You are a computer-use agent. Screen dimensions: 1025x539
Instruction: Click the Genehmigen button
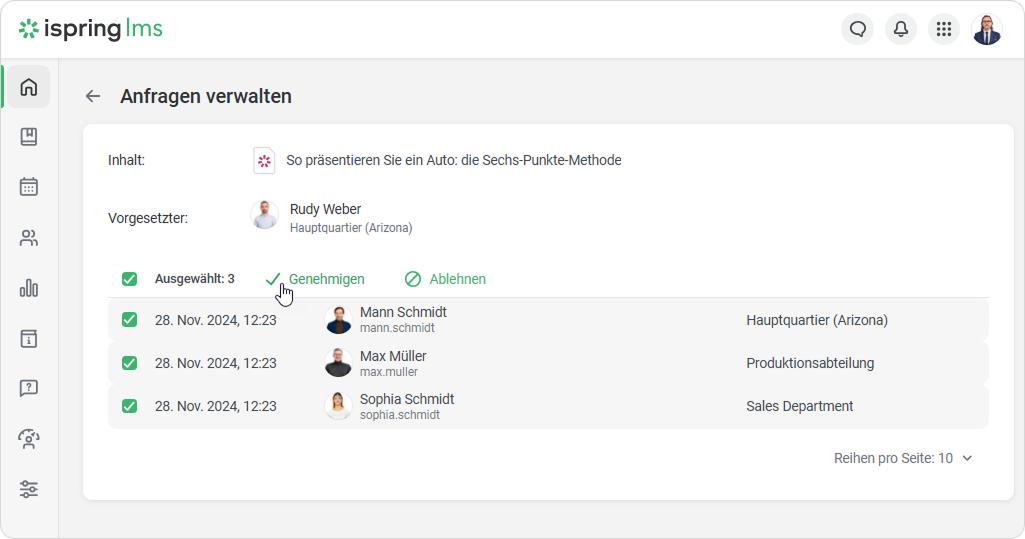(316, 279)
